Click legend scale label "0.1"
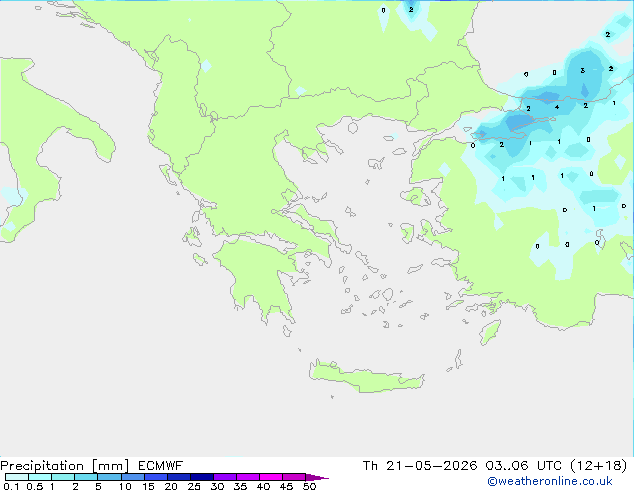Viewport: 634px width, 490px height. 11,486
